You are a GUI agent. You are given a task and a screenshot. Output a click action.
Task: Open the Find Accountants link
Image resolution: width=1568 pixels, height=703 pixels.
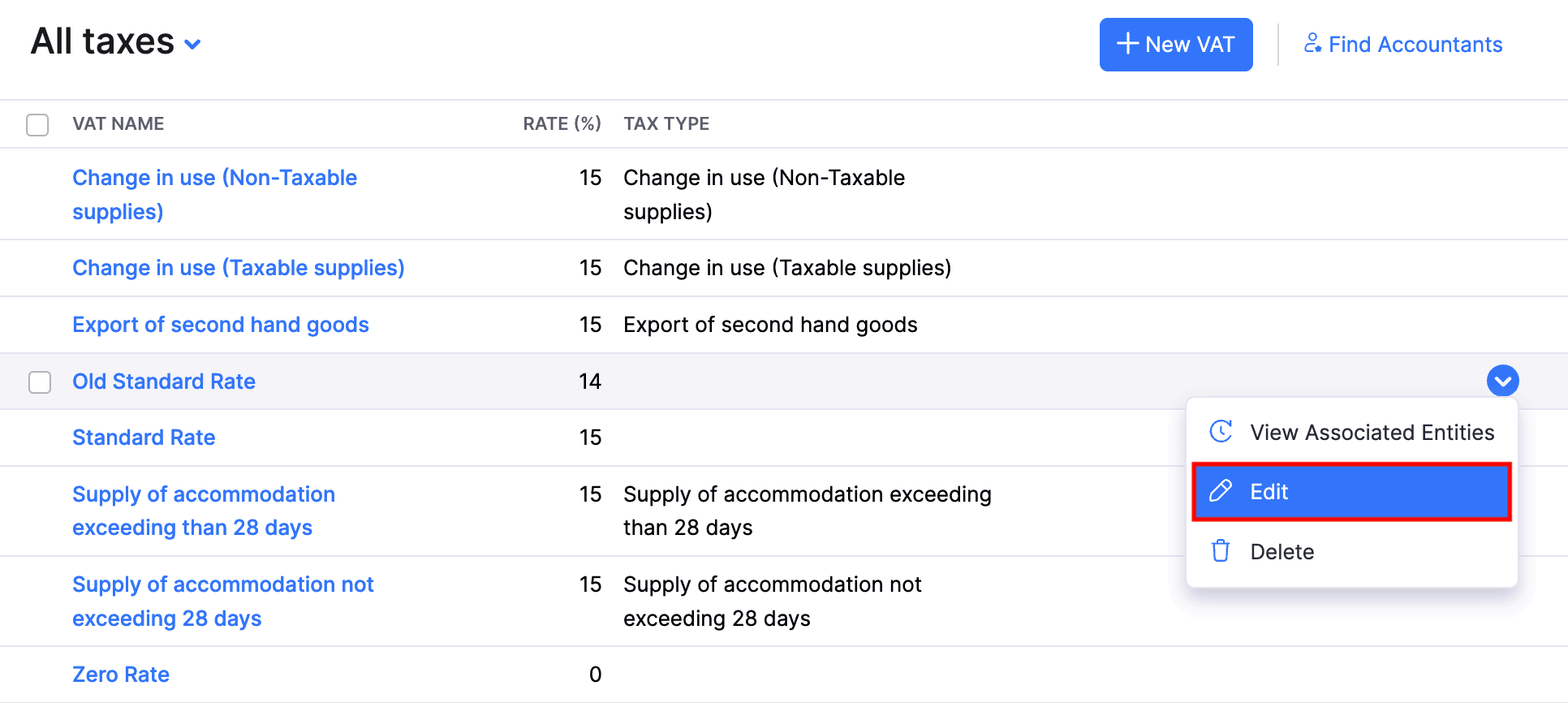tap(1415, 45)
